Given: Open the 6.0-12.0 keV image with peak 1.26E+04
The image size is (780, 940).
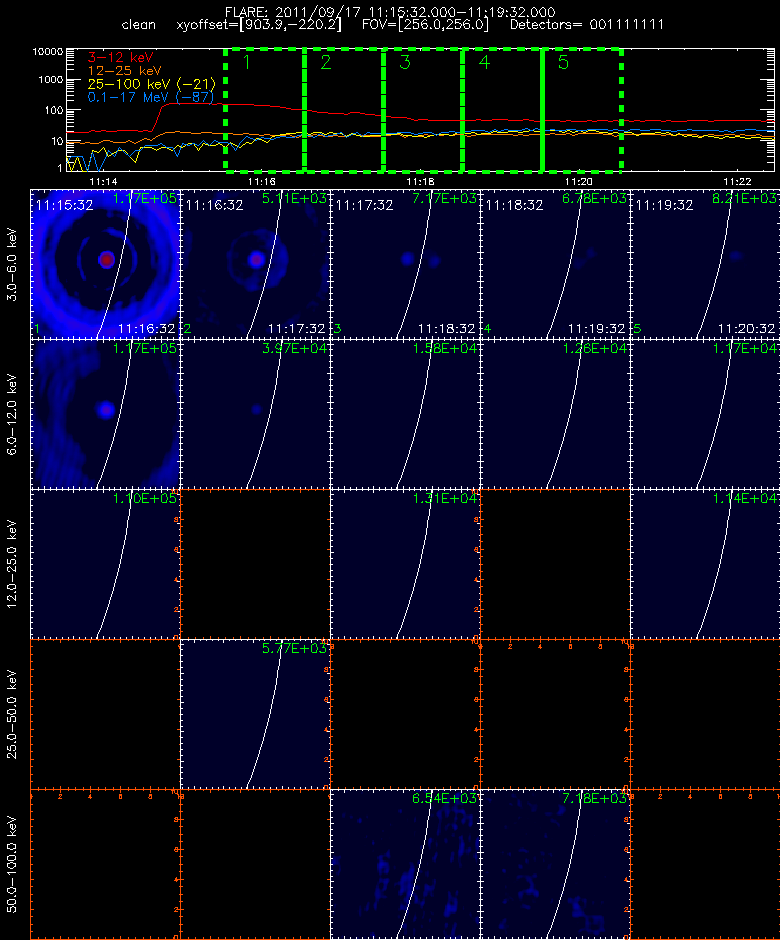Looking at the screenshot, I should [x=555, y=414].
